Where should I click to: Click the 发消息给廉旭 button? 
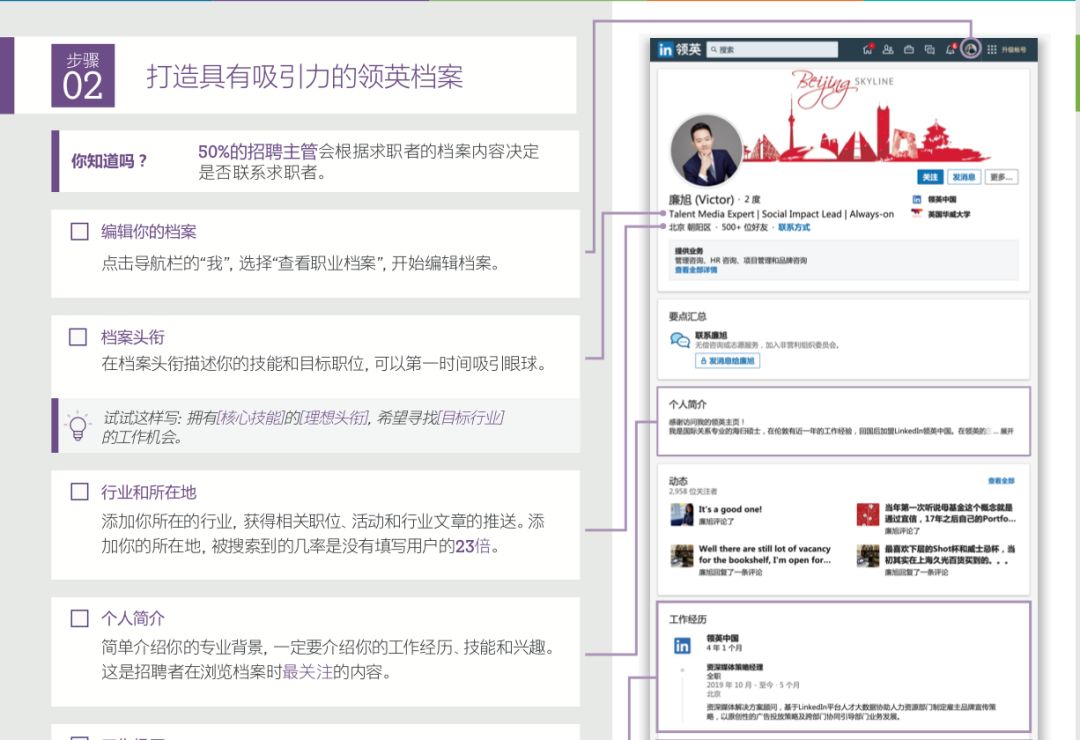727,360
